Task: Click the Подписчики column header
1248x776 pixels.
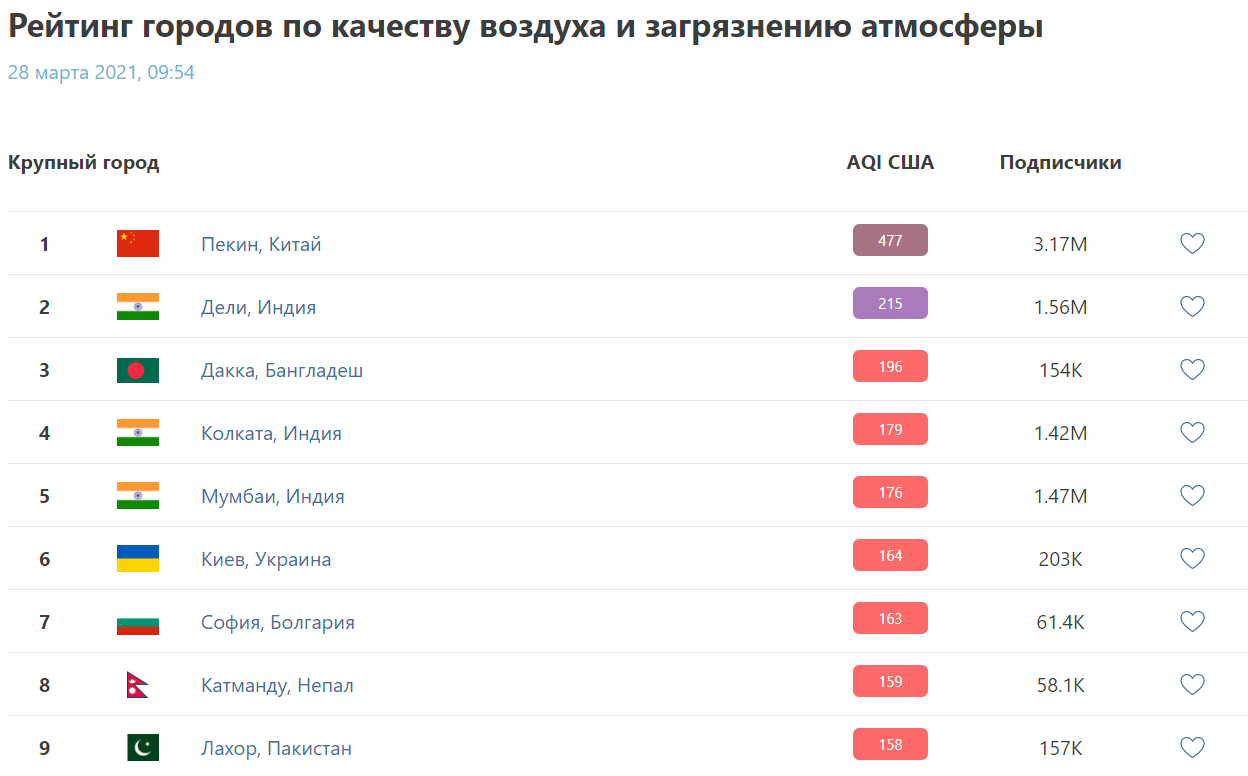Action: (1060, 163)
